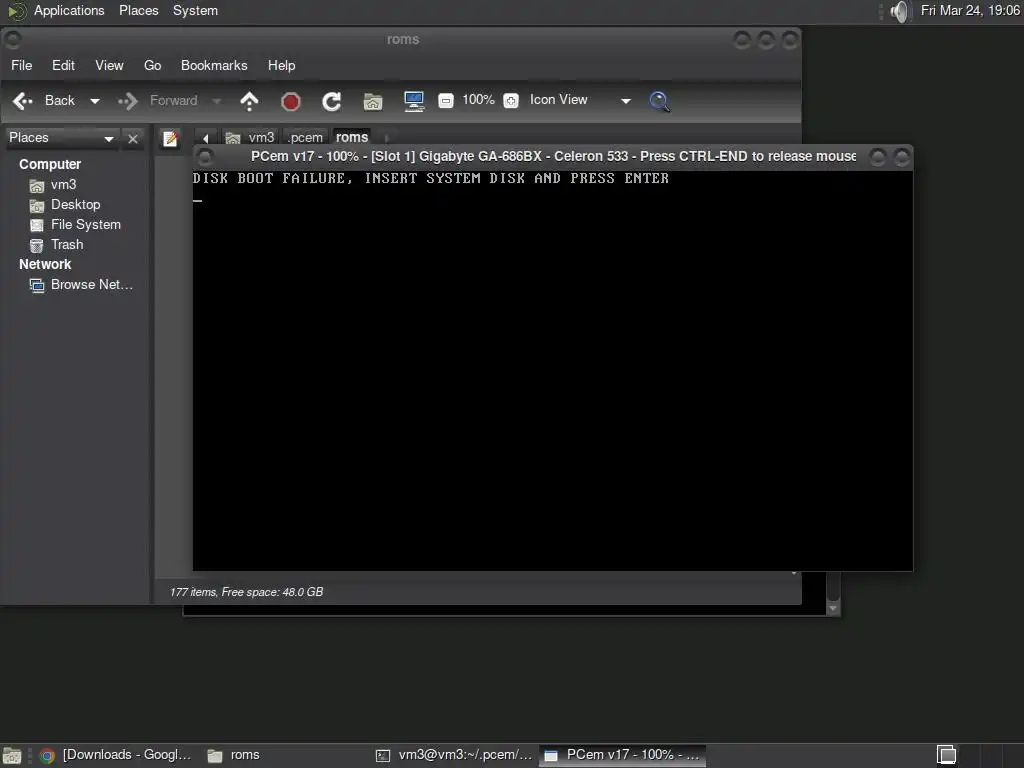Click the volume speaker icon
The width and height of the screenshot is (1024, 768).
tap(899, 11)
